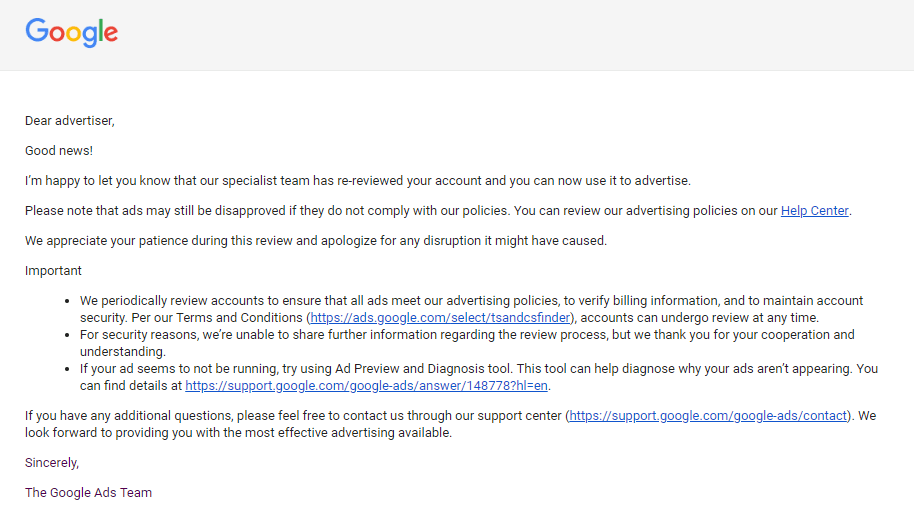This screenshot has height=514, width=914.
Task: Click the bullet starting 'For security reasons'
Action: (467, 343)
